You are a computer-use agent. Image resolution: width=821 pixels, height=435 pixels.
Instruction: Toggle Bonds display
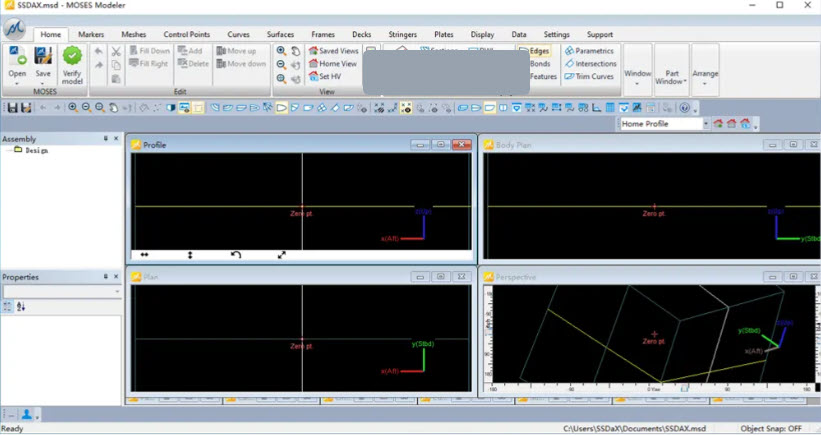540,64
